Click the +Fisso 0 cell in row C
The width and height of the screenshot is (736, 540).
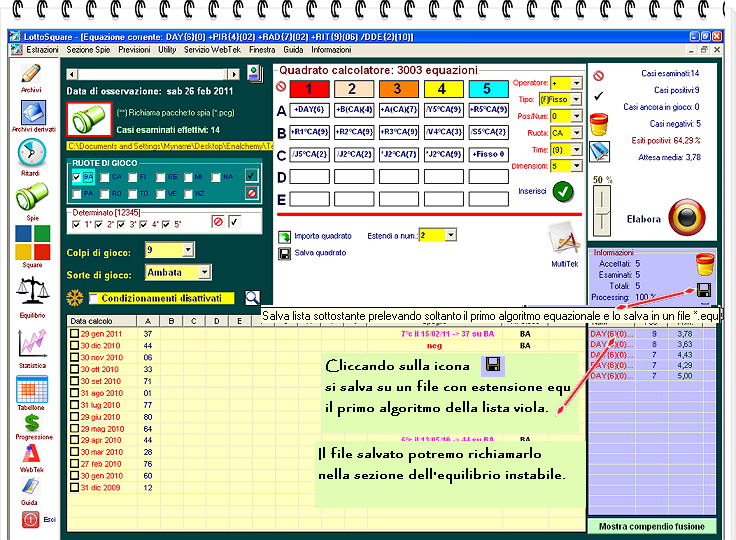coord(489,154)
